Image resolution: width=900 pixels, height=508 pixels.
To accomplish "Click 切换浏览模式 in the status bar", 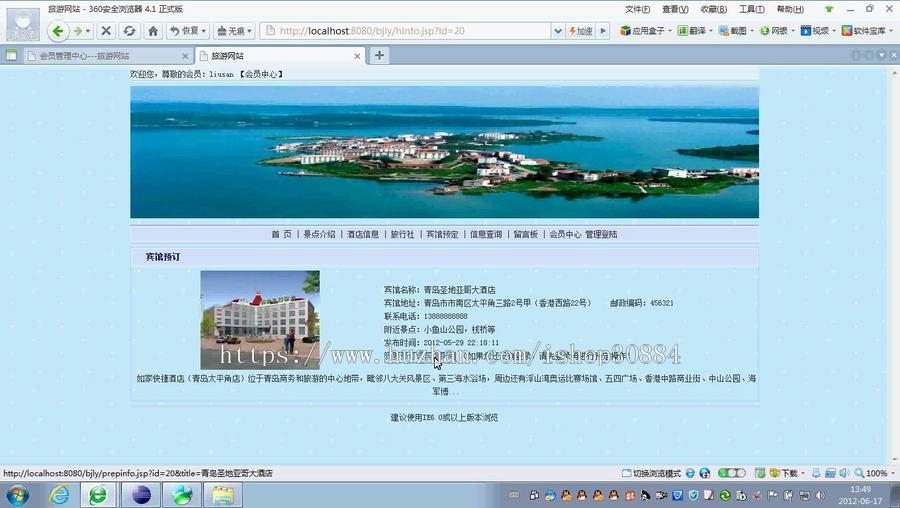I will pyautogui.click(x=651, y=473).
